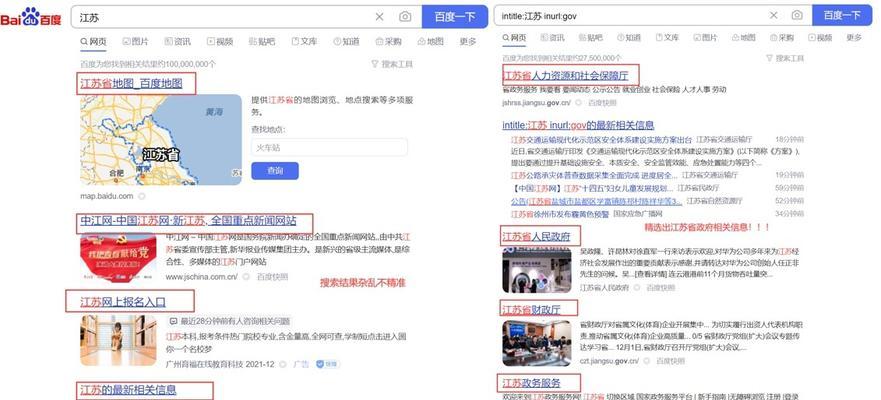Open 采购 tab on the right page
The image size is (881, 400).
click(x=782, y=38)
